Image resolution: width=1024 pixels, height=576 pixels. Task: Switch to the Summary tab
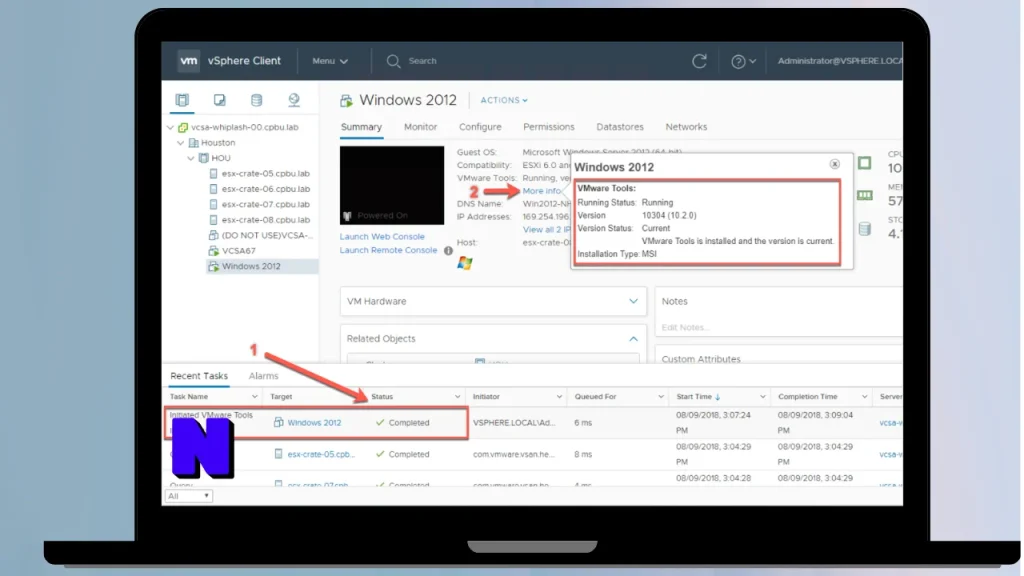(361, 127)
